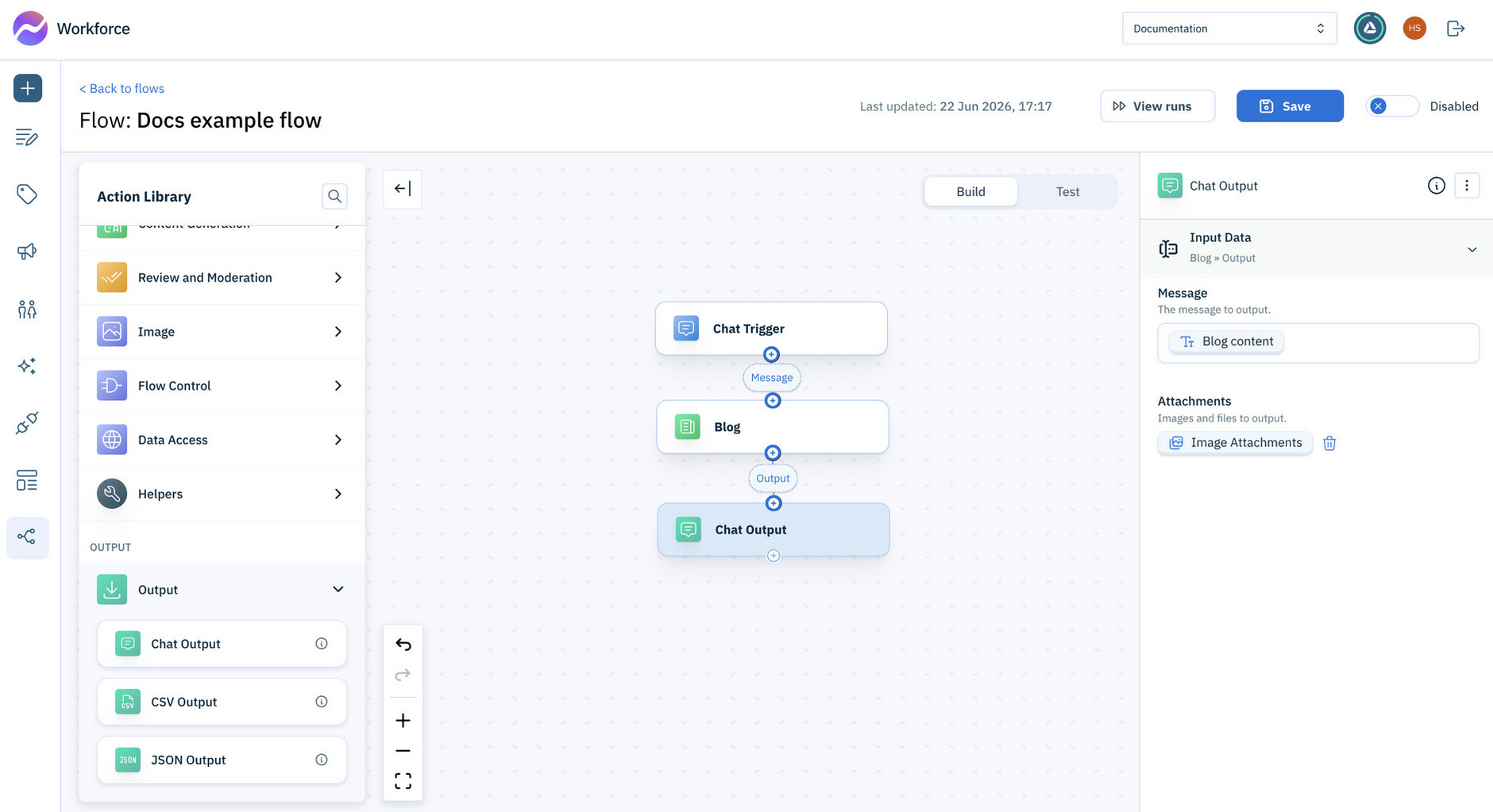Click the log out icon

coord(1456,29)
